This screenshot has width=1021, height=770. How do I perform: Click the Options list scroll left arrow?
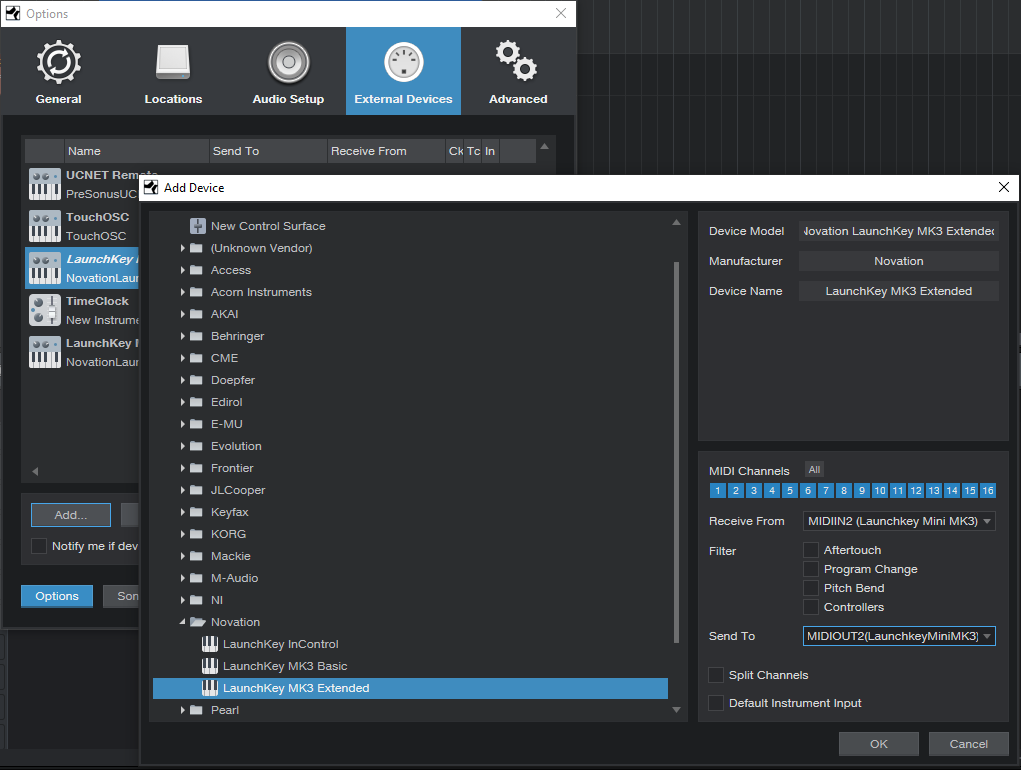click(x=35, y=471)
